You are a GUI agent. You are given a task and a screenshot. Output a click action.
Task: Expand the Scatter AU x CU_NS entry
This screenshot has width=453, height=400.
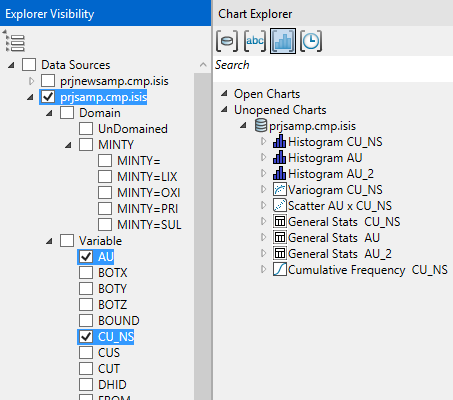[x=263, y=205]
